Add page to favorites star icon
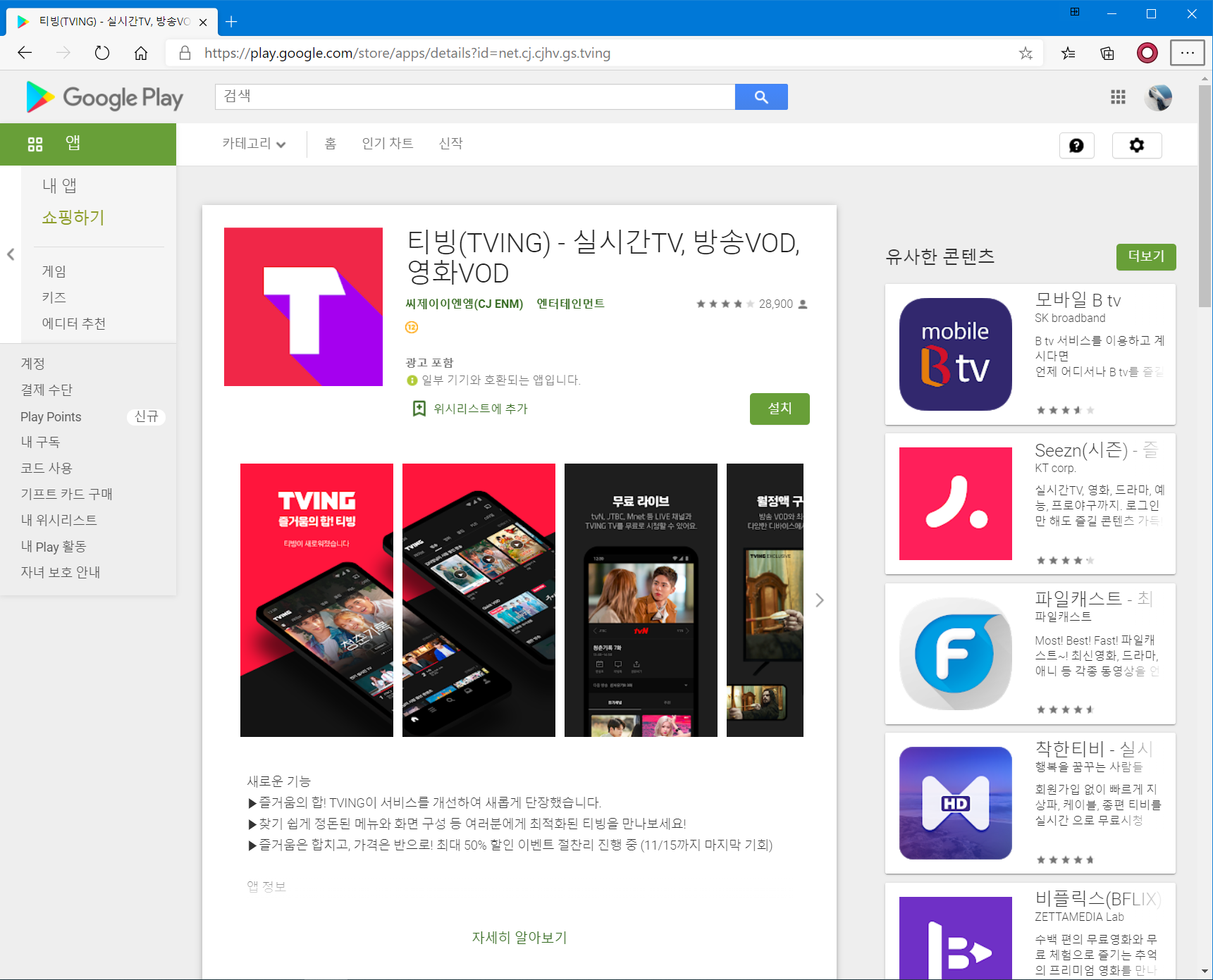The width and height of the screenshot is (1213, 980). (x=1026, y=53)
